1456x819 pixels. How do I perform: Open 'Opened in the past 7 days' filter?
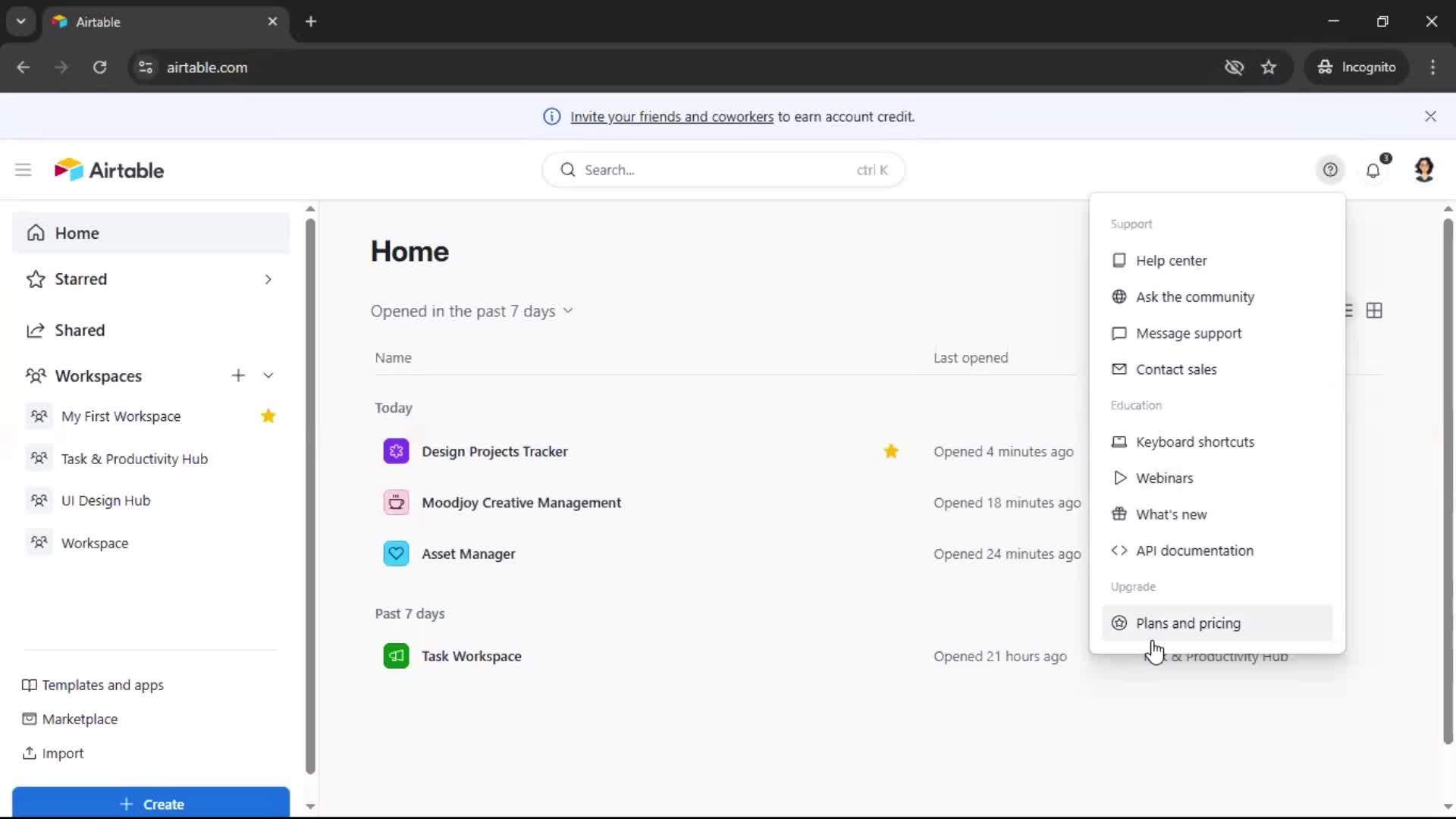[472, 311]
